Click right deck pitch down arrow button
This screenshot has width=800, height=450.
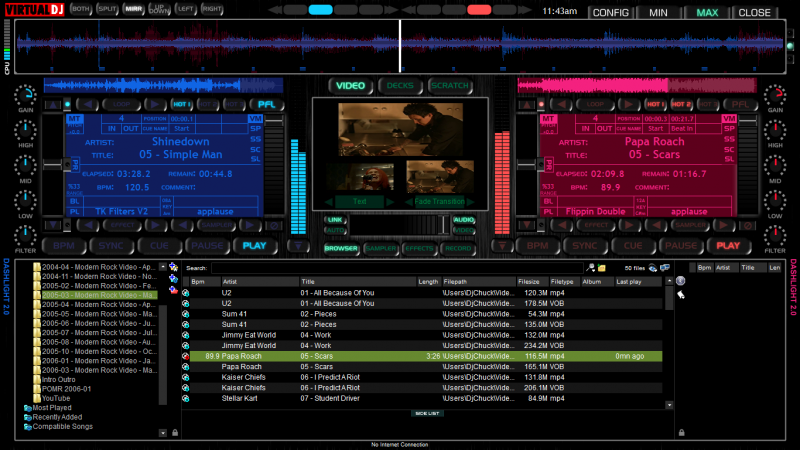click(x=527, y=225)
